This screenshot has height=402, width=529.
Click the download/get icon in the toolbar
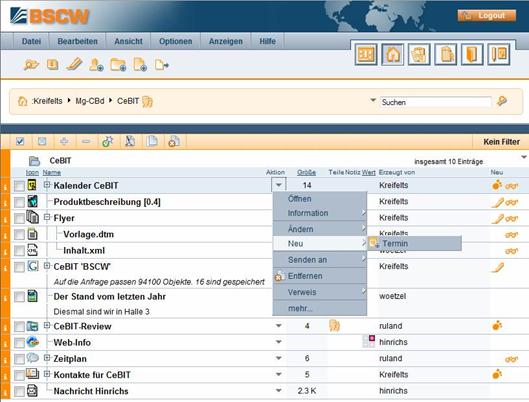pyautogui.click(x=53, y=64)
